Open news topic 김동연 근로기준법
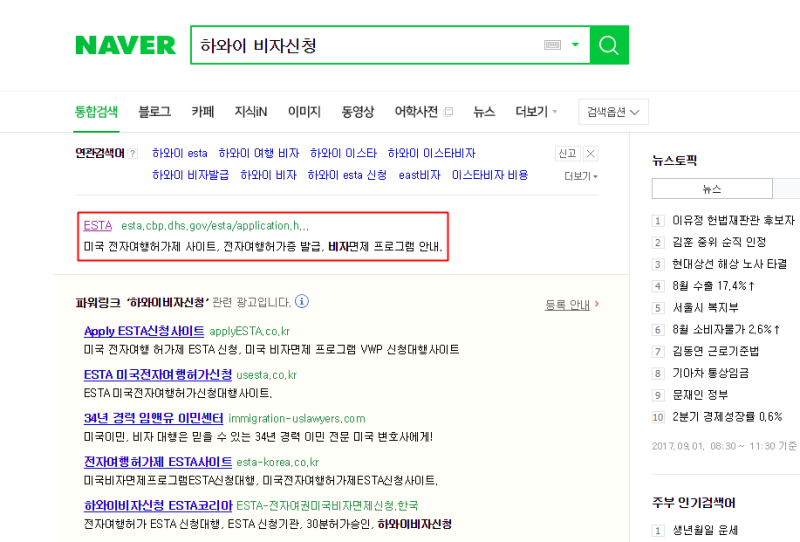 (715, 352)
